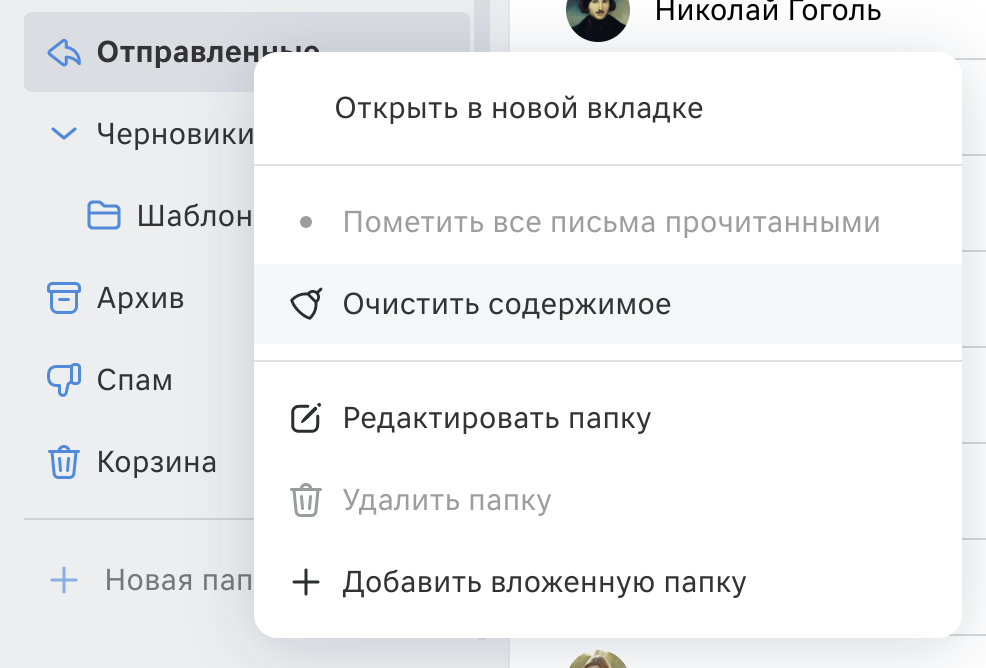This screenshot has width=986, height=668.
Task: Open the Корзина folder
Action: click(x=157, y=462)
